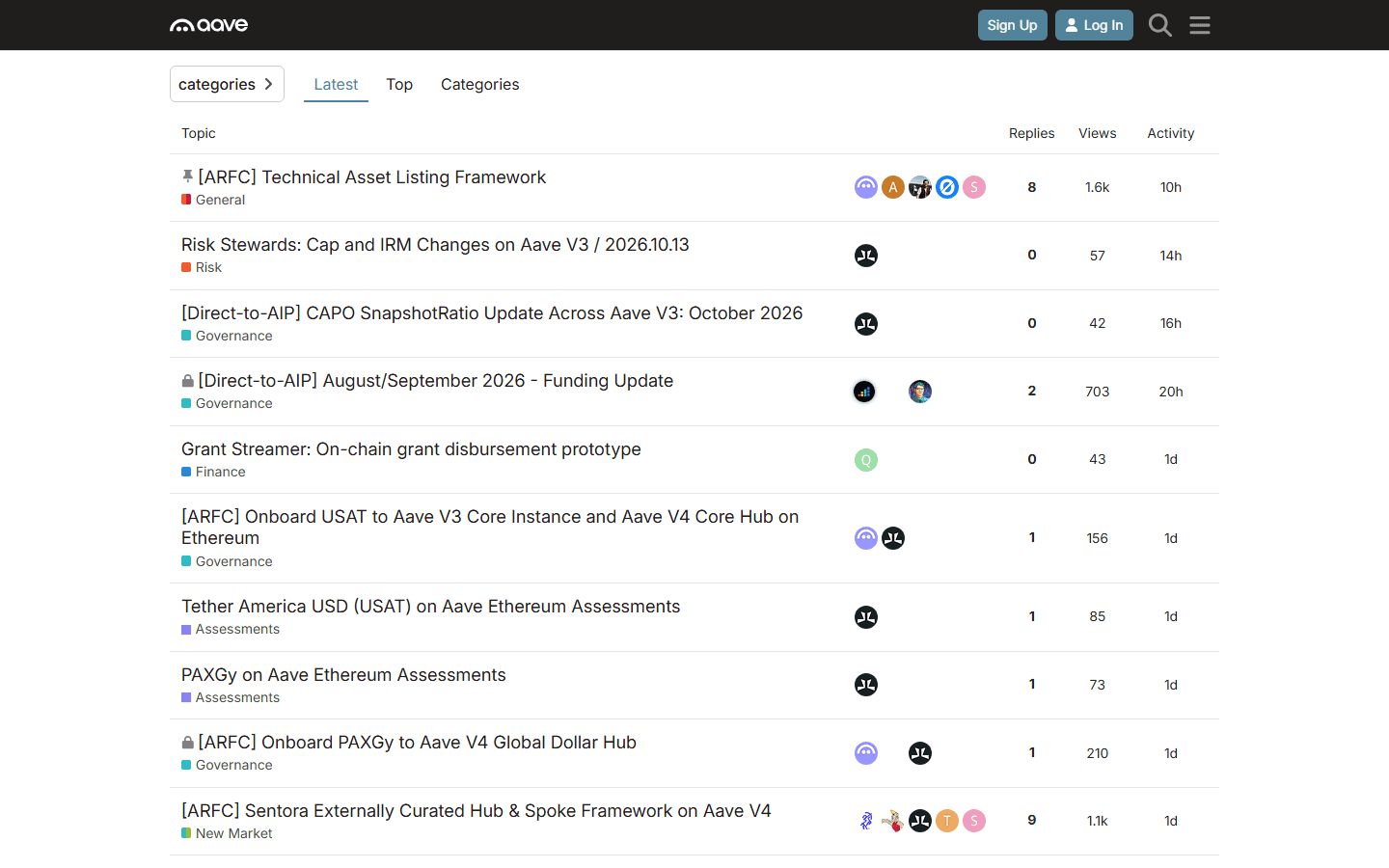Open the search magnifier icon
Viewport: 1389px width, 868px height.
click(x=1160, y=25)
